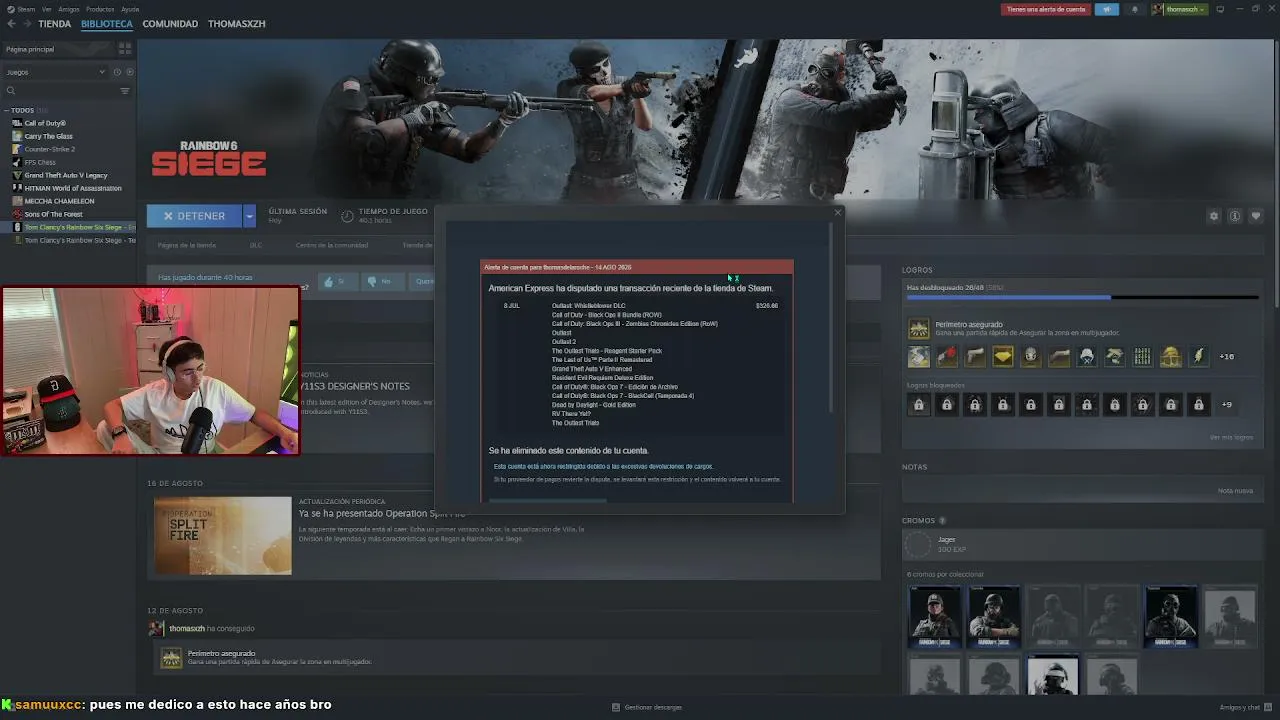Open the Productos menu
1280x720 pixels.
coord(100,9)
